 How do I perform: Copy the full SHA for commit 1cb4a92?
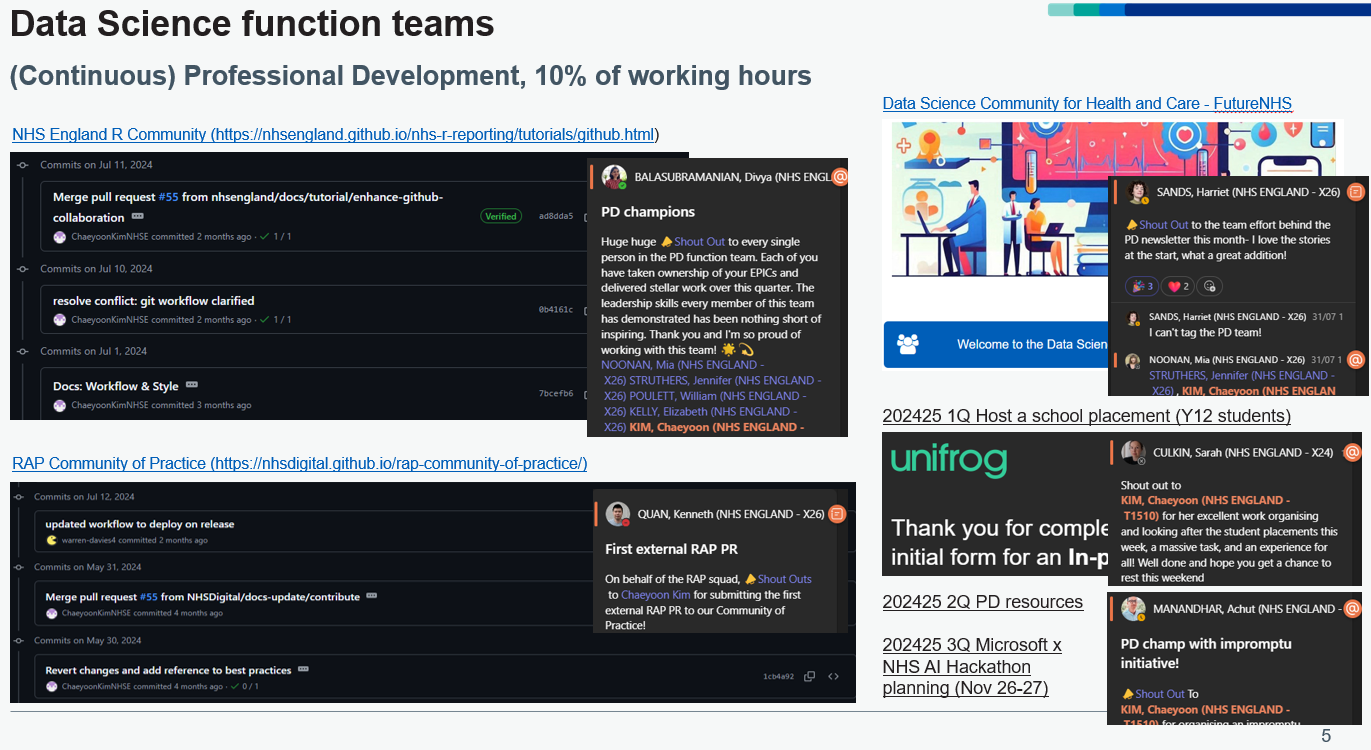pos(809,677)
